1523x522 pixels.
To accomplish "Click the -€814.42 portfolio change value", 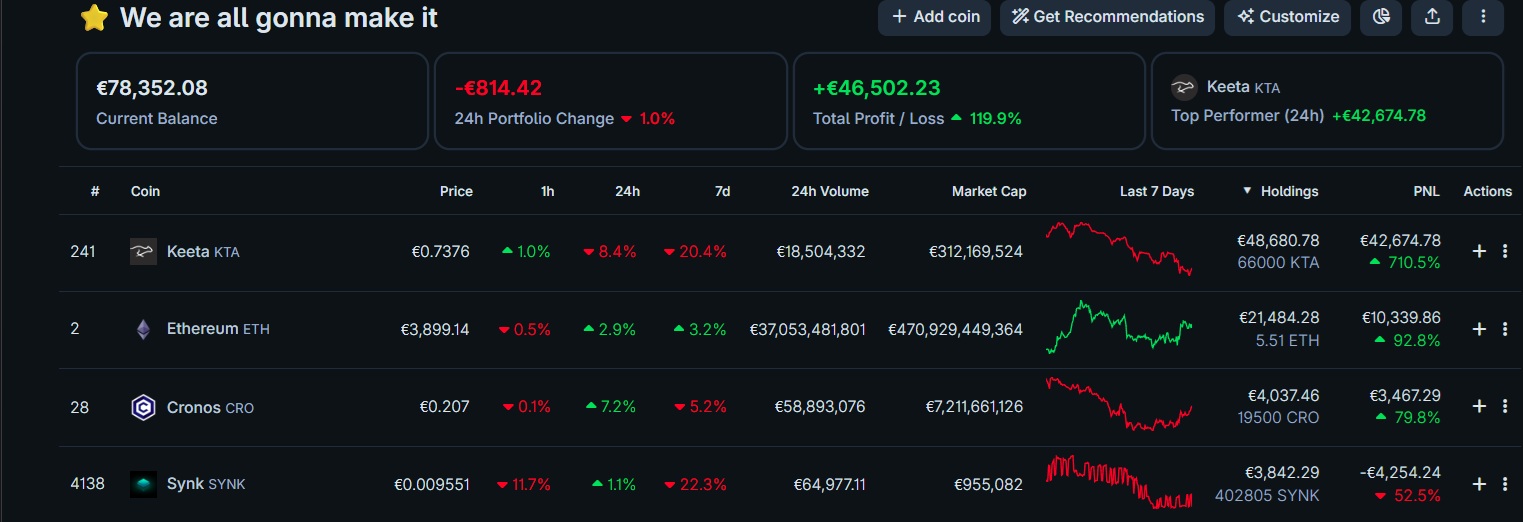I will point(498,88).
